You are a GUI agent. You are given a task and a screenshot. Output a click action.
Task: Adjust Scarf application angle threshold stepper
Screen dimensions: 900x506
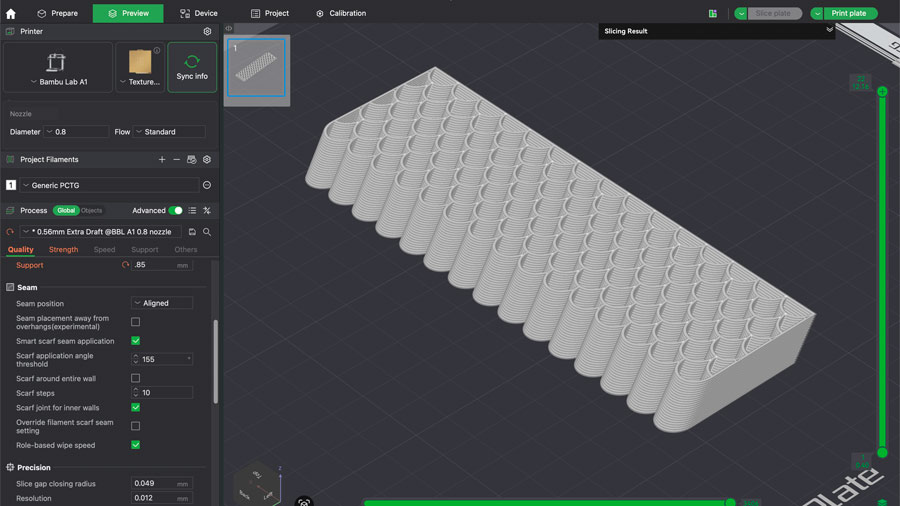tap(135, 359)
